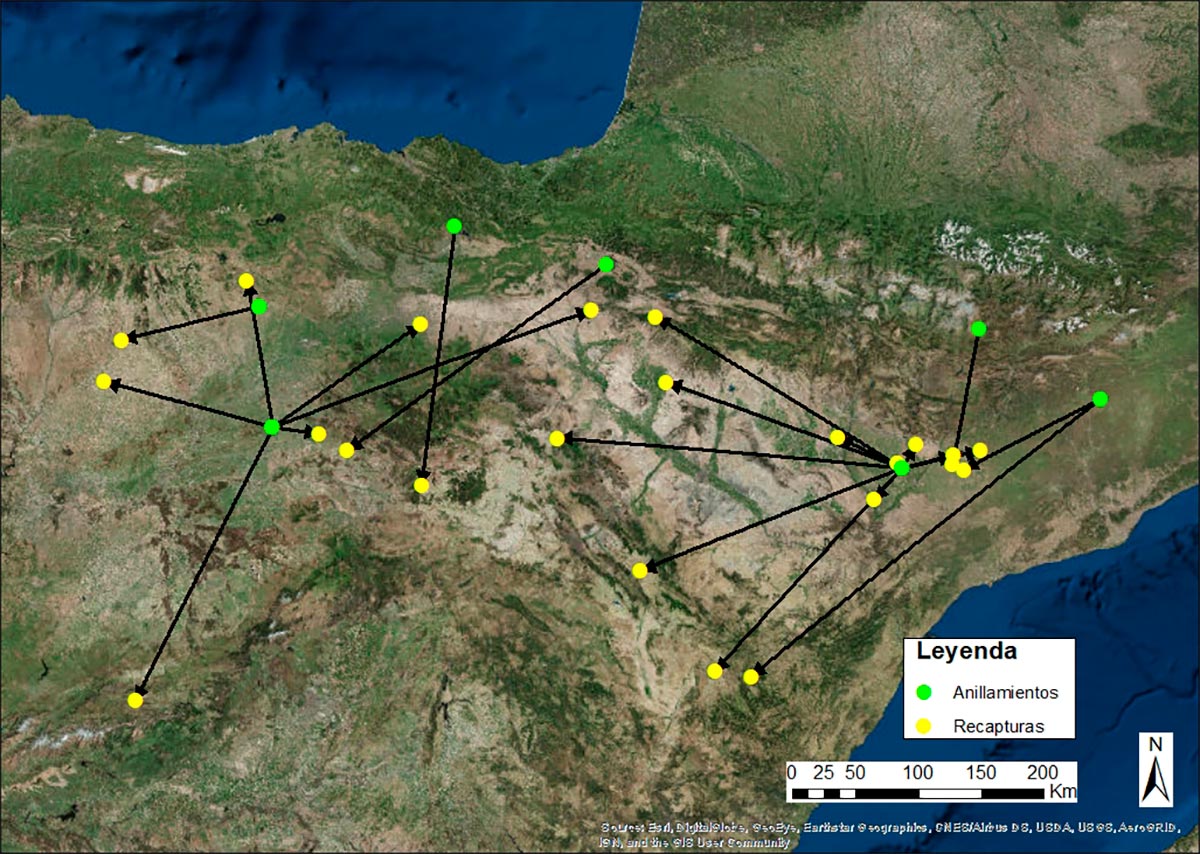Click the black and white scale bar
This screenshot has height=854, width=1200.
pyautogui.click(x=918, y=793)
